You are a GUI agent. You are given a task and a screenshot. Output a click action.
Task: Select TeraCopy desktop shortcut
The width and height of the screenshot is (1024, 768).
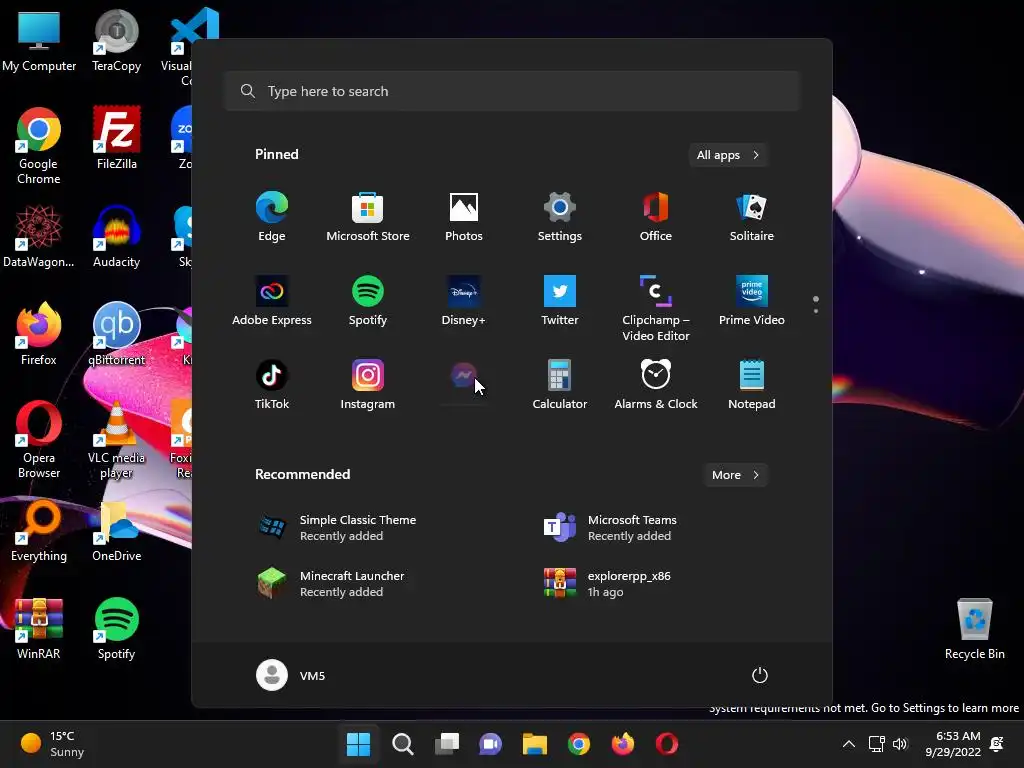point(116,42)
